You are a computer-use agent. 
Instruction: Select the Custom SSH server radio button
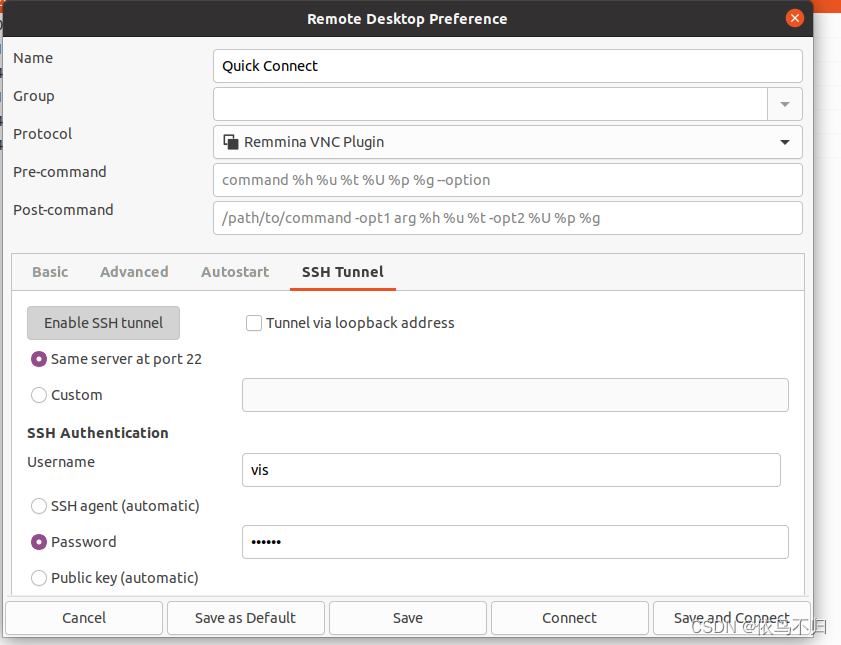pyautogui.click(x=39, y=395)
